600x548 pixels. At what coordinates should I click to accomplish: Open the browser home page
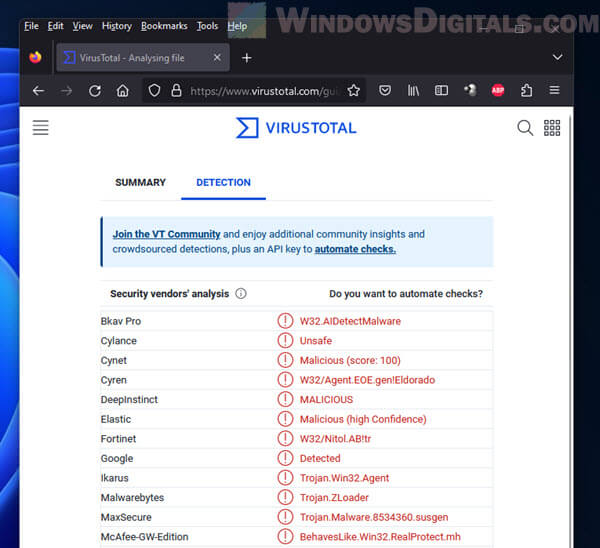pyautogui.click(x=122, y=91)
